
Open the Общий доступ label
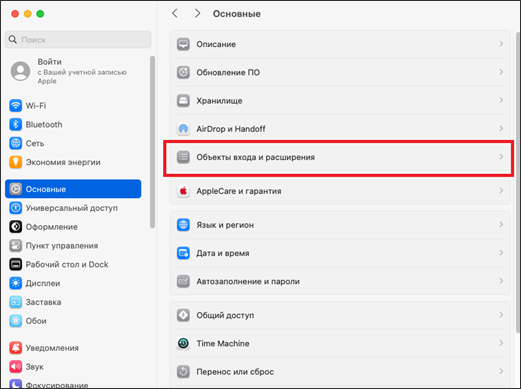click(x=225, y=315)
